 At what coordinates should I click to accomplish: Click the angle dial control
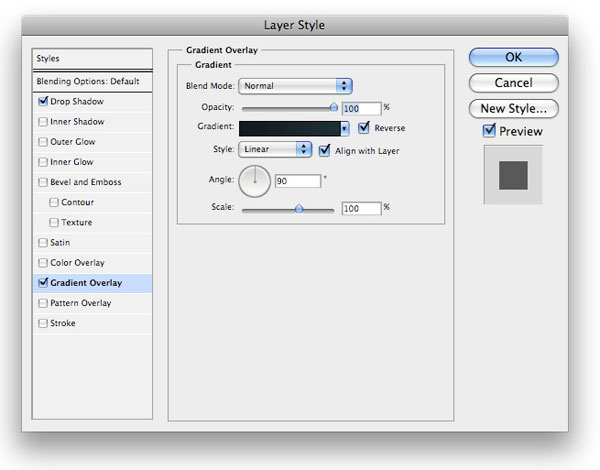[x=254, y=181]
